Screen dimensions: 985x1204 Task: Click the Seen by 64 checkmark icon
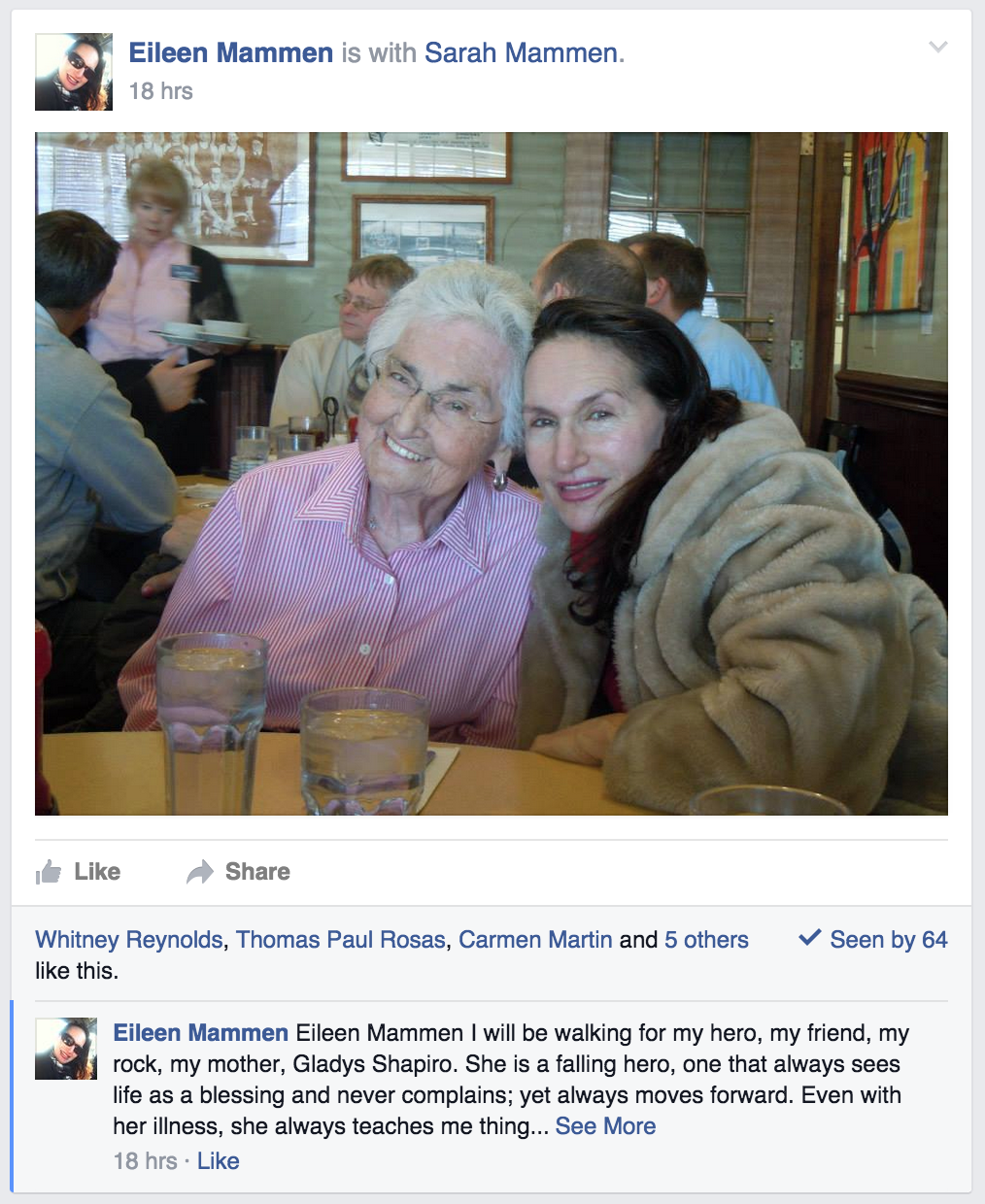pos(809,938)
